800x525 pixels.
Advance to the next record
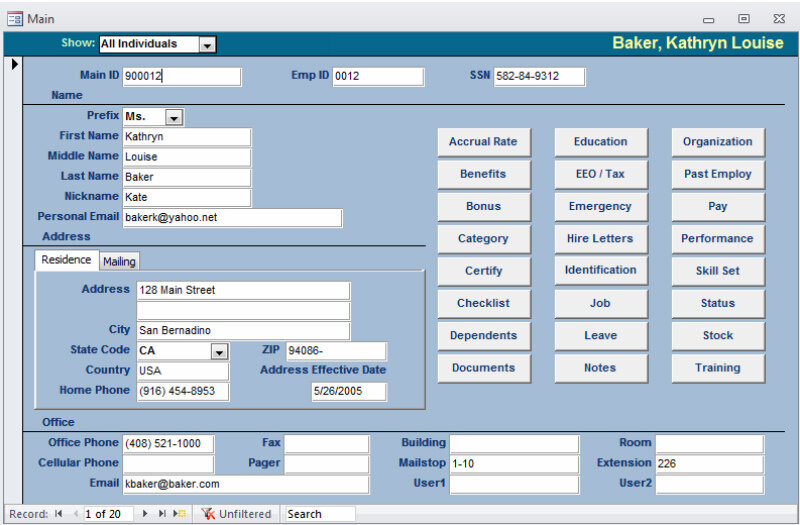(x=145, y=514)
